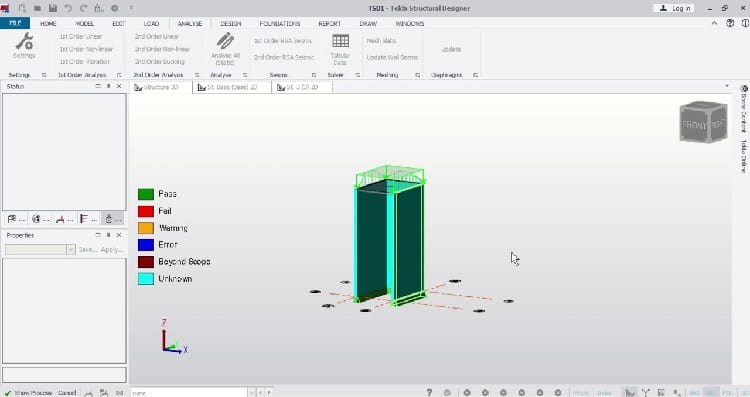Click the Update button in Diaphragms group
The width and height of the screenshot is (750, 397).
[451, 49]
